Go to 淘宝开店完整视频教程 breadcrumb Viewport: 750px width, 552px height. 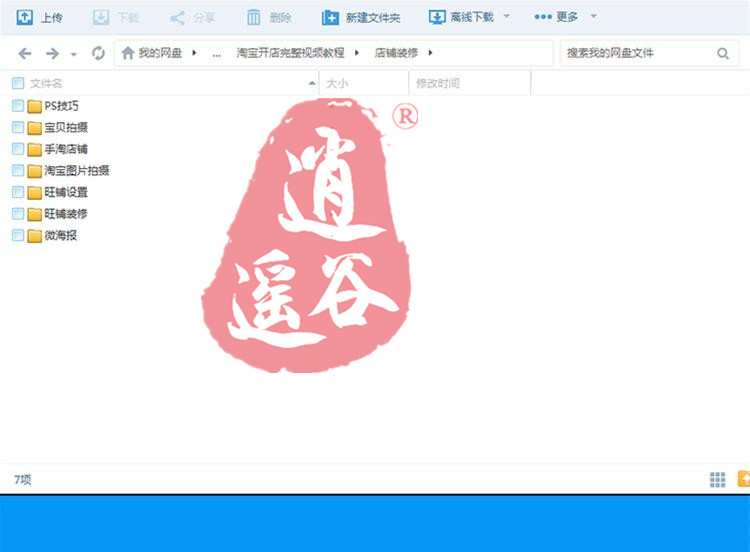click(290, 53)
